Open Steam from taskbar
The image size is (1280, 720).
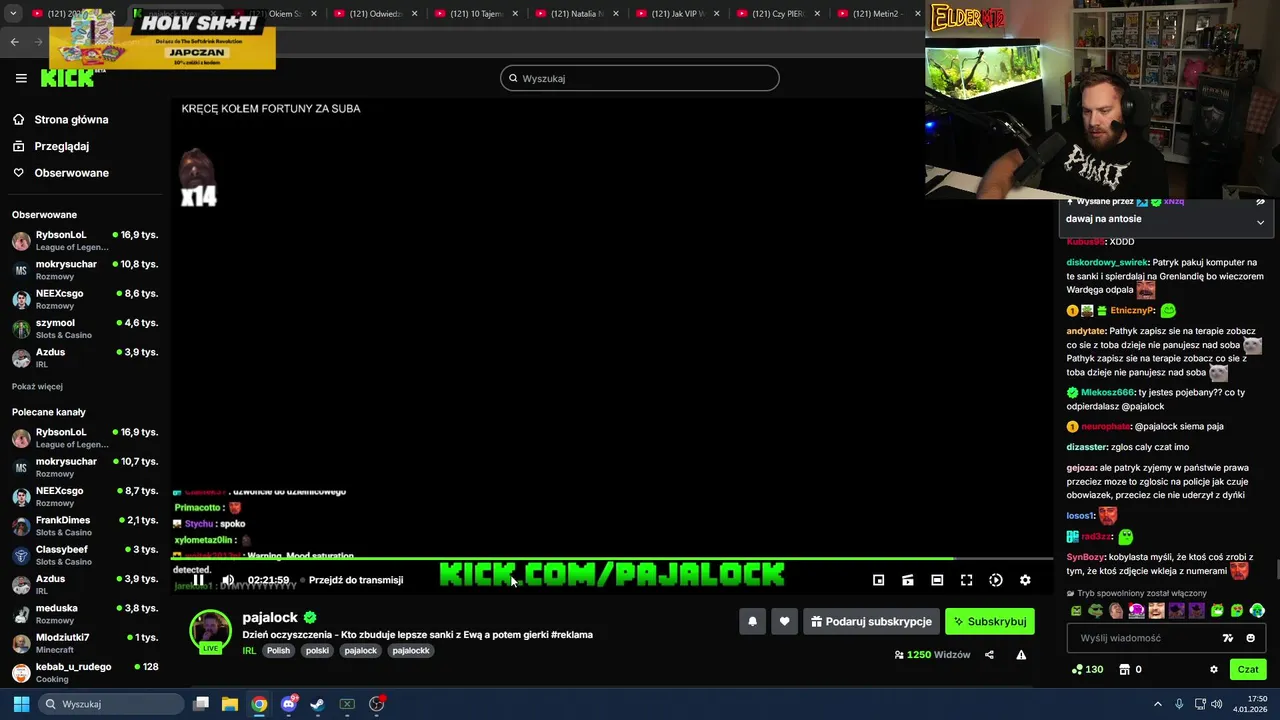tap(317, 704)
